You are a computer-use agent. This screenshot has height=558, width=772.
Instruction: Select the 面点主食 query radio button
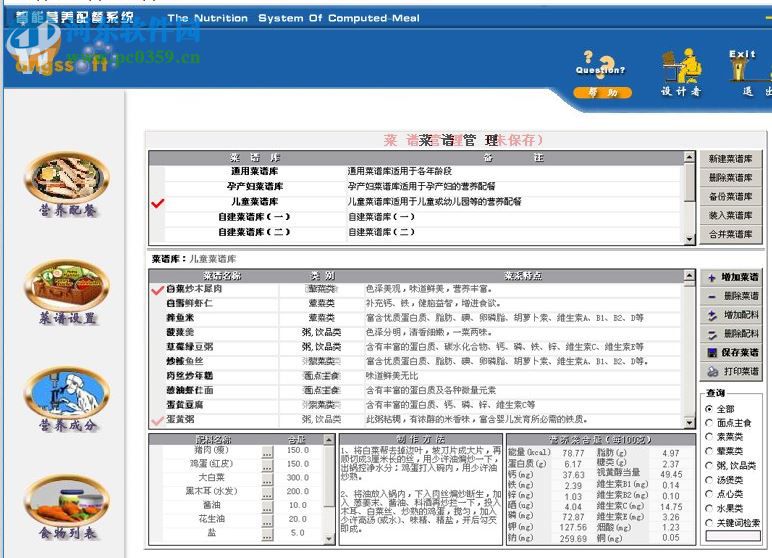(709, 423)
